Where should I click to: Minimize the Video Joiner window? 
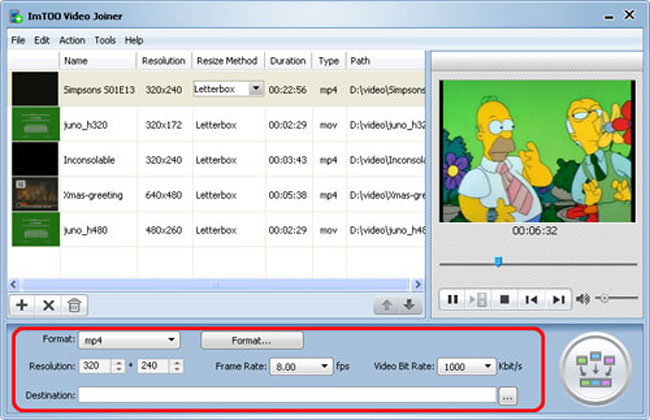click(609, 17)
